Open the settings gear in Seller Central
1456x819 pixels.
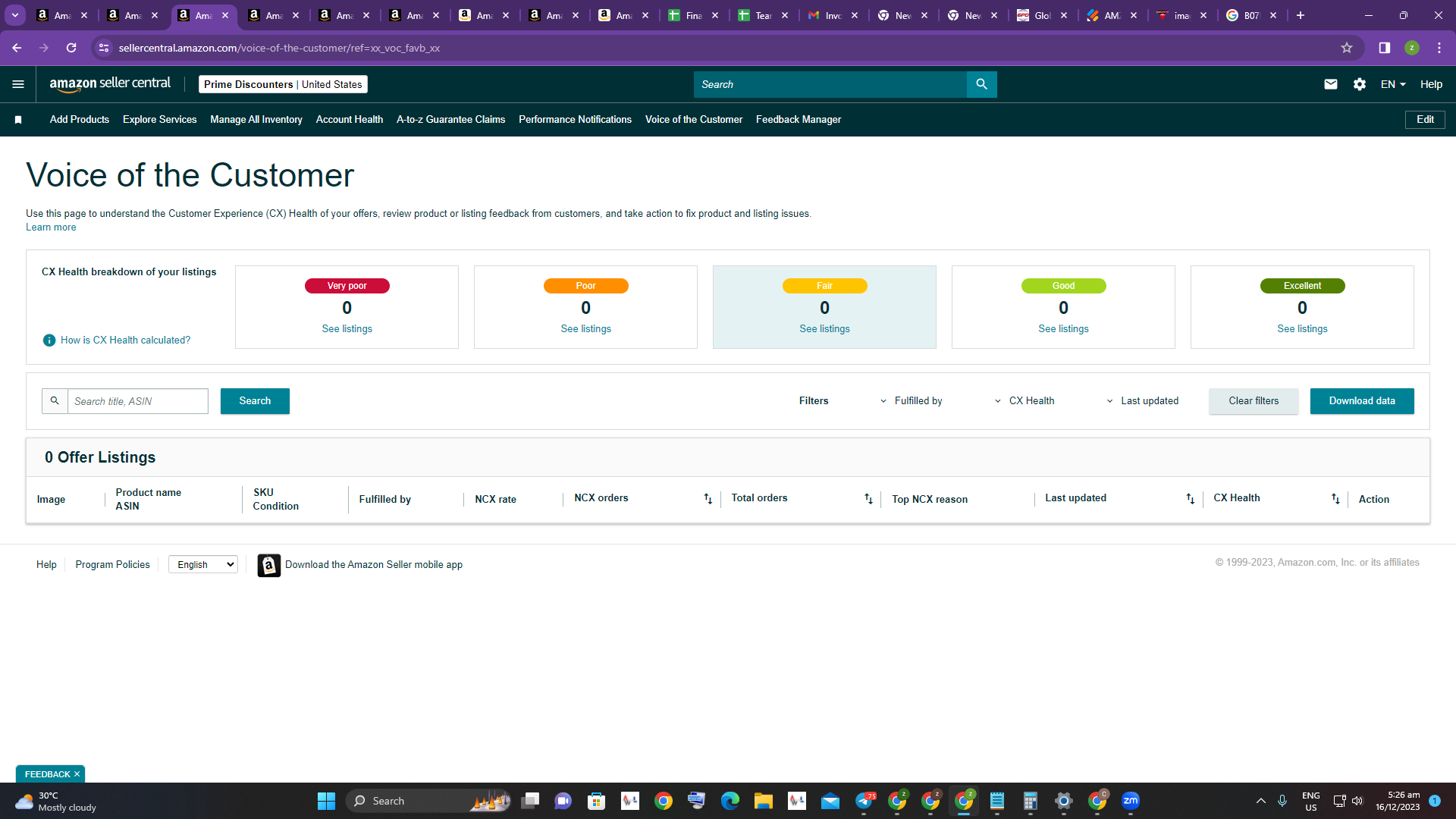[1360, 84]
